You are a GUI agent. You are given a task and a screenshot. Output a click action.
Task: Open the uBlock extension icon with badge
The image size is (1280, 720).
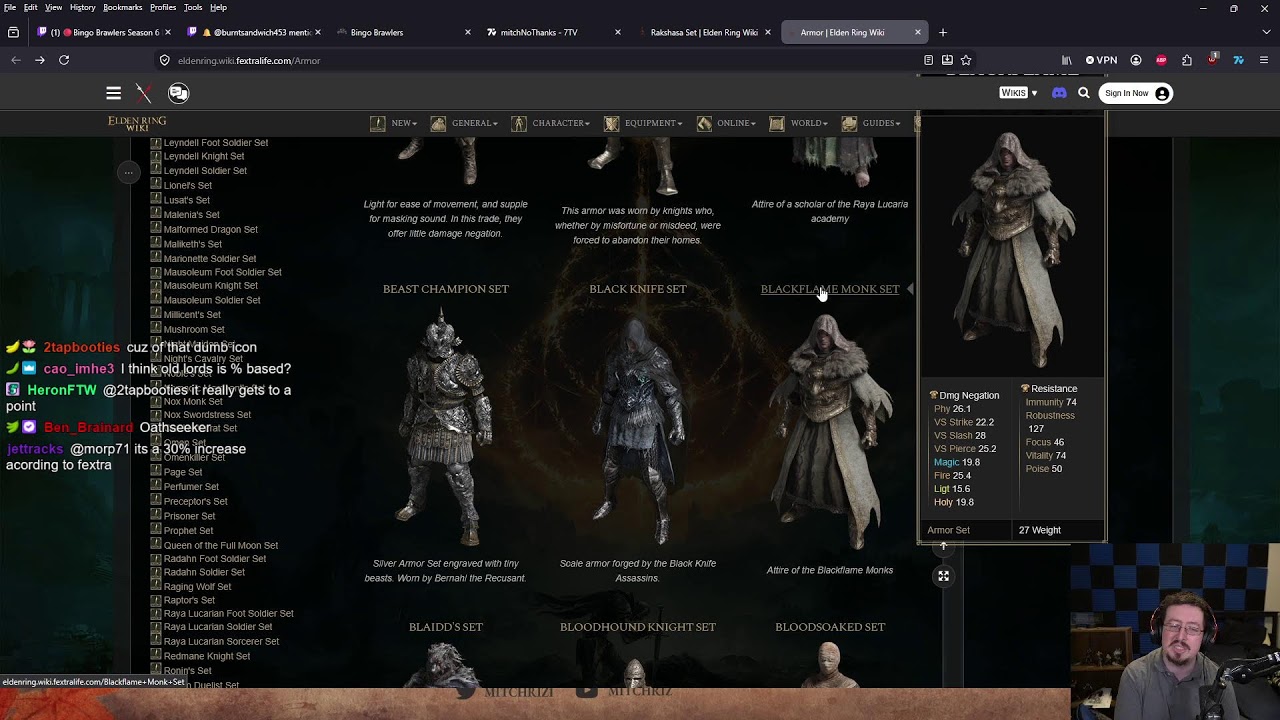click(x=1213, y=60)
